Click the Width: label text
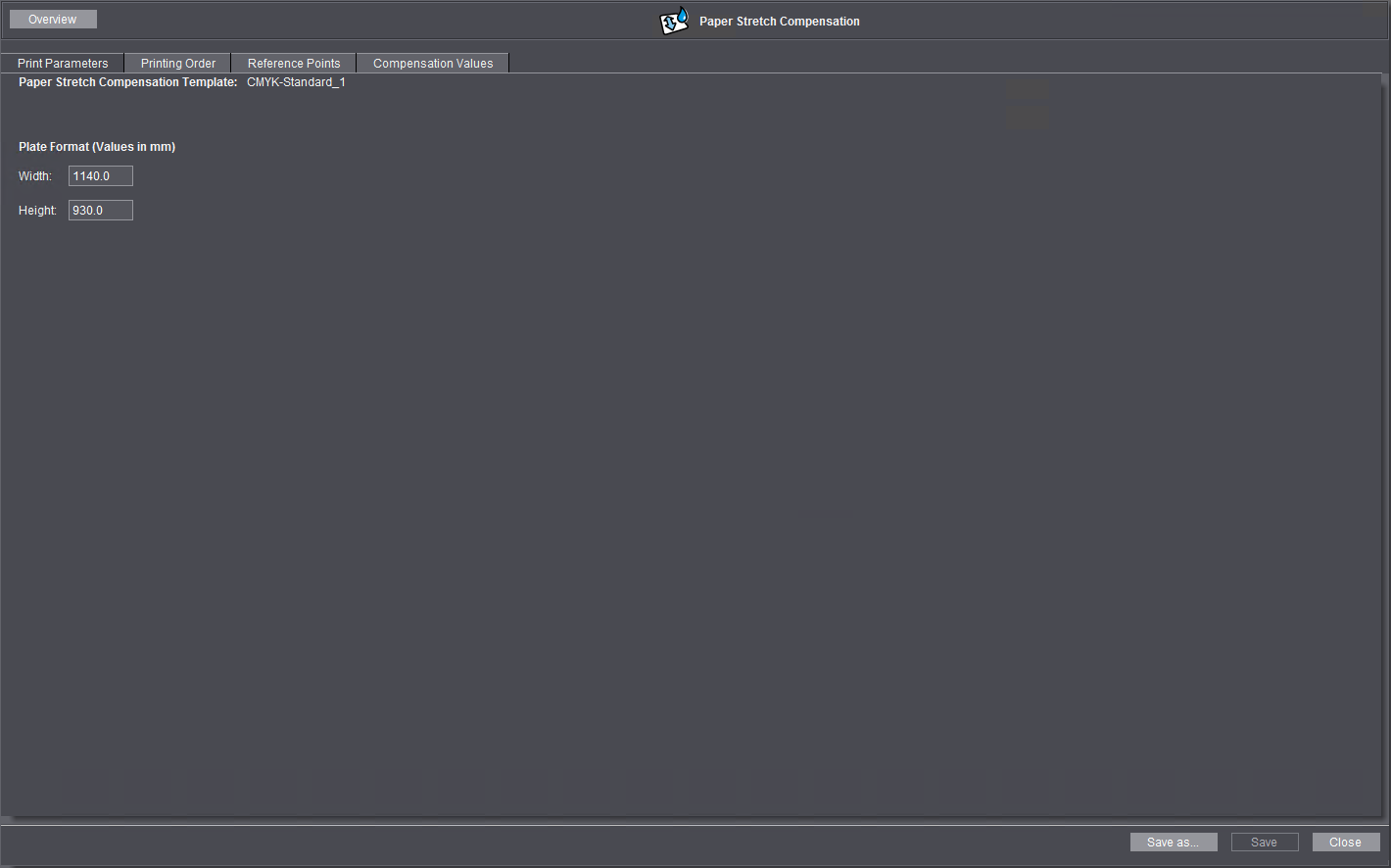Screen dimensions: 1391x868 [x=35, y=176]
